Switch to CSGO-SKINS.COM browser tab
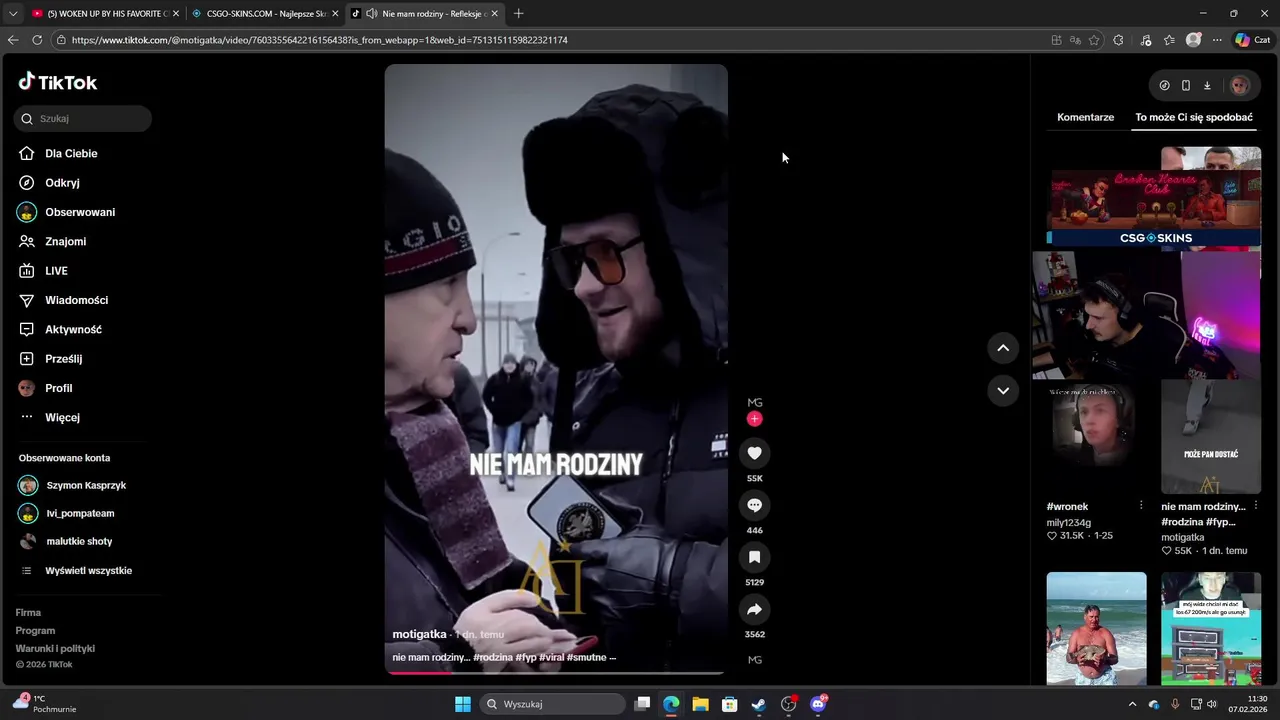Image resolution: width=1280 pixels, height=720 pixels. click(265, 14)
